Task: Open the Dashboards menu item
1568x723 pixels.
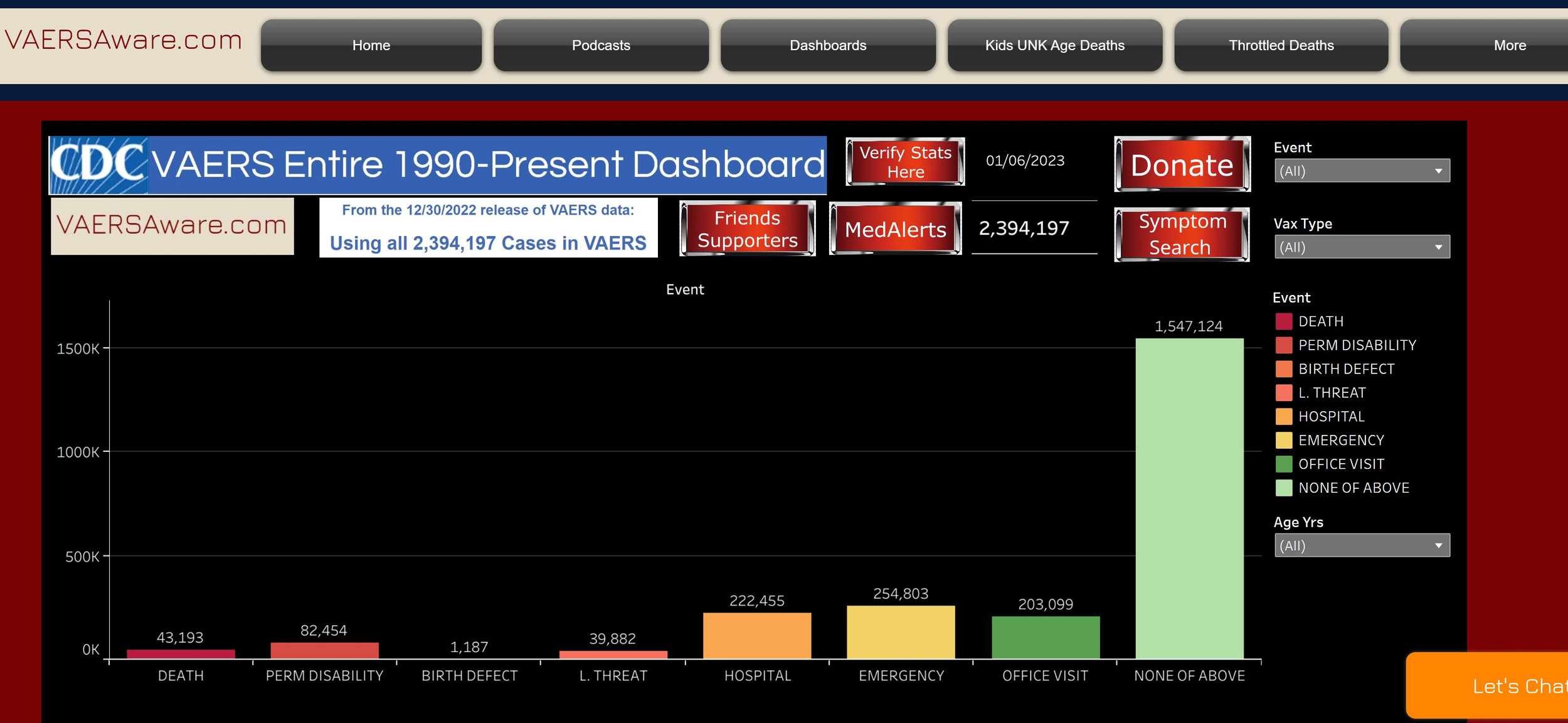Action: pos(827,45)
